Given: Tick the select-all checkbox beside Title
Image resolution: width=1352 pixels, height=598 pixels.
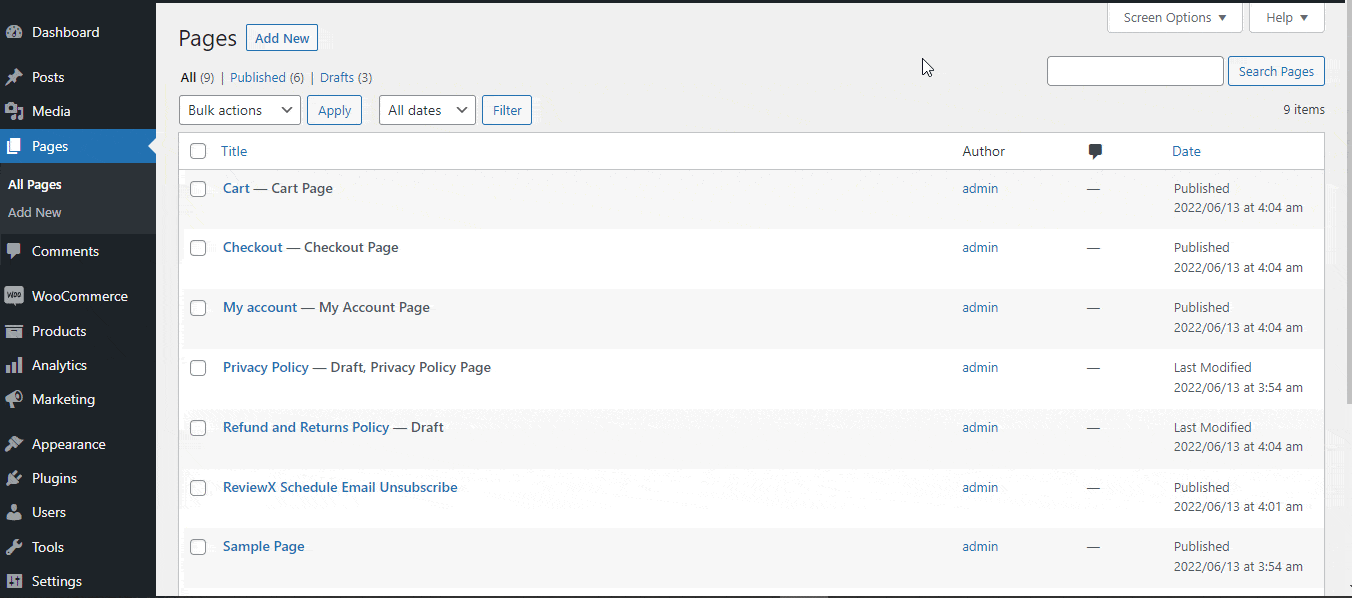Looking at the screenshot, I should click(198, 151).
